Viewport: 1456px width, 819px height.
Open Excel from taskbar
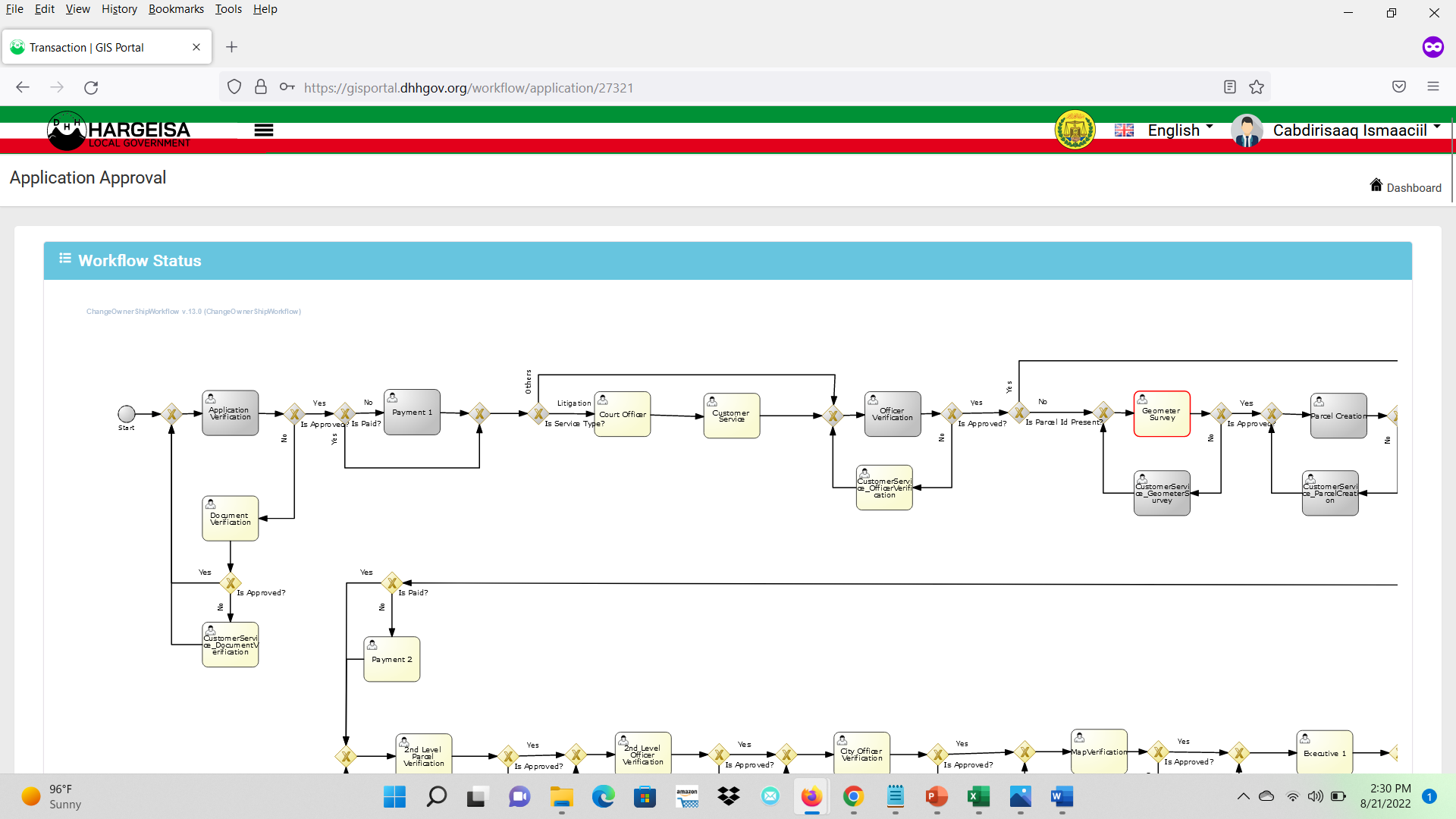point(978,797)
